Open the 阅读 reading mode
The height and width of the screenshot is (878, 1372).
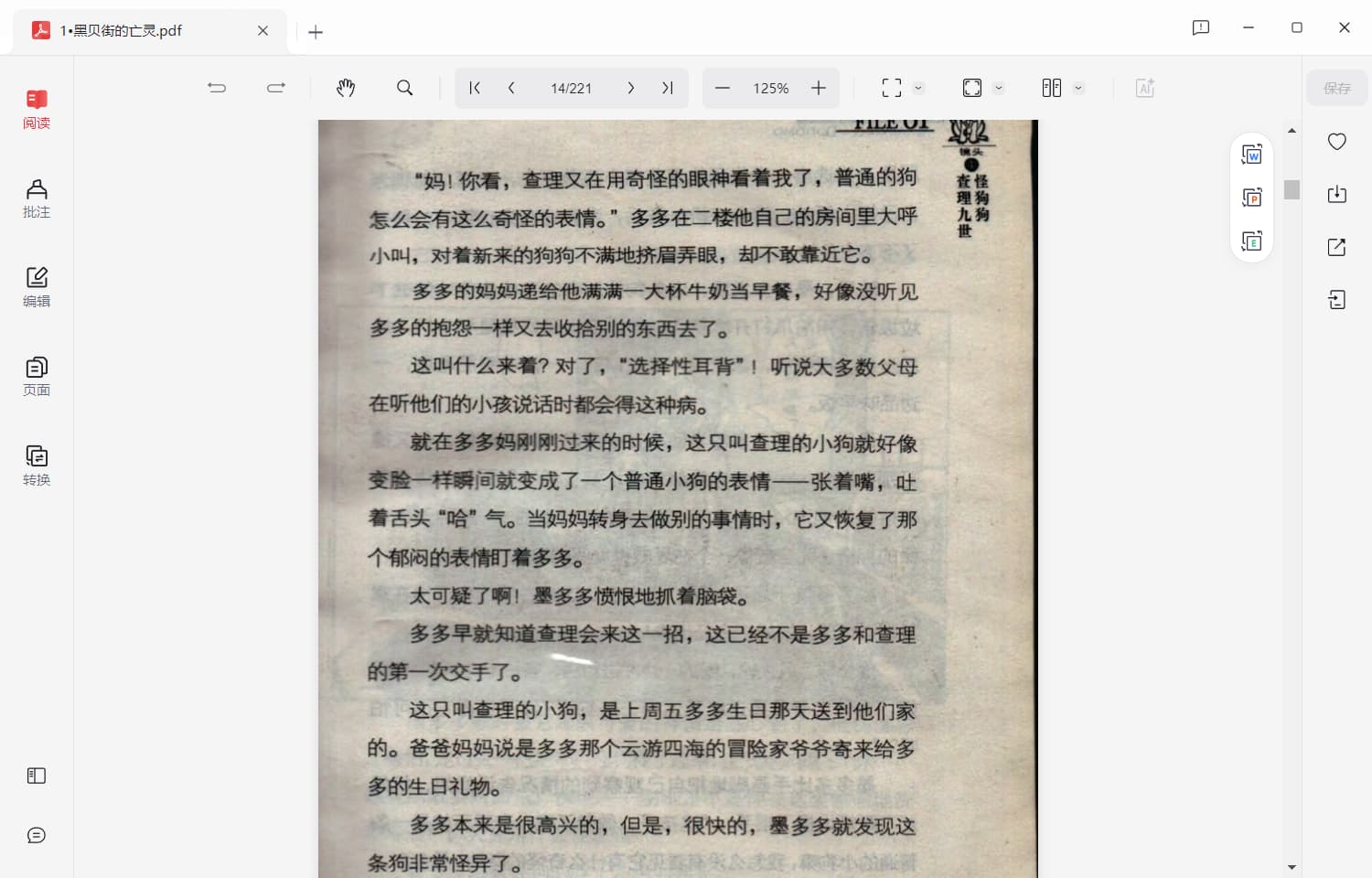37,110
